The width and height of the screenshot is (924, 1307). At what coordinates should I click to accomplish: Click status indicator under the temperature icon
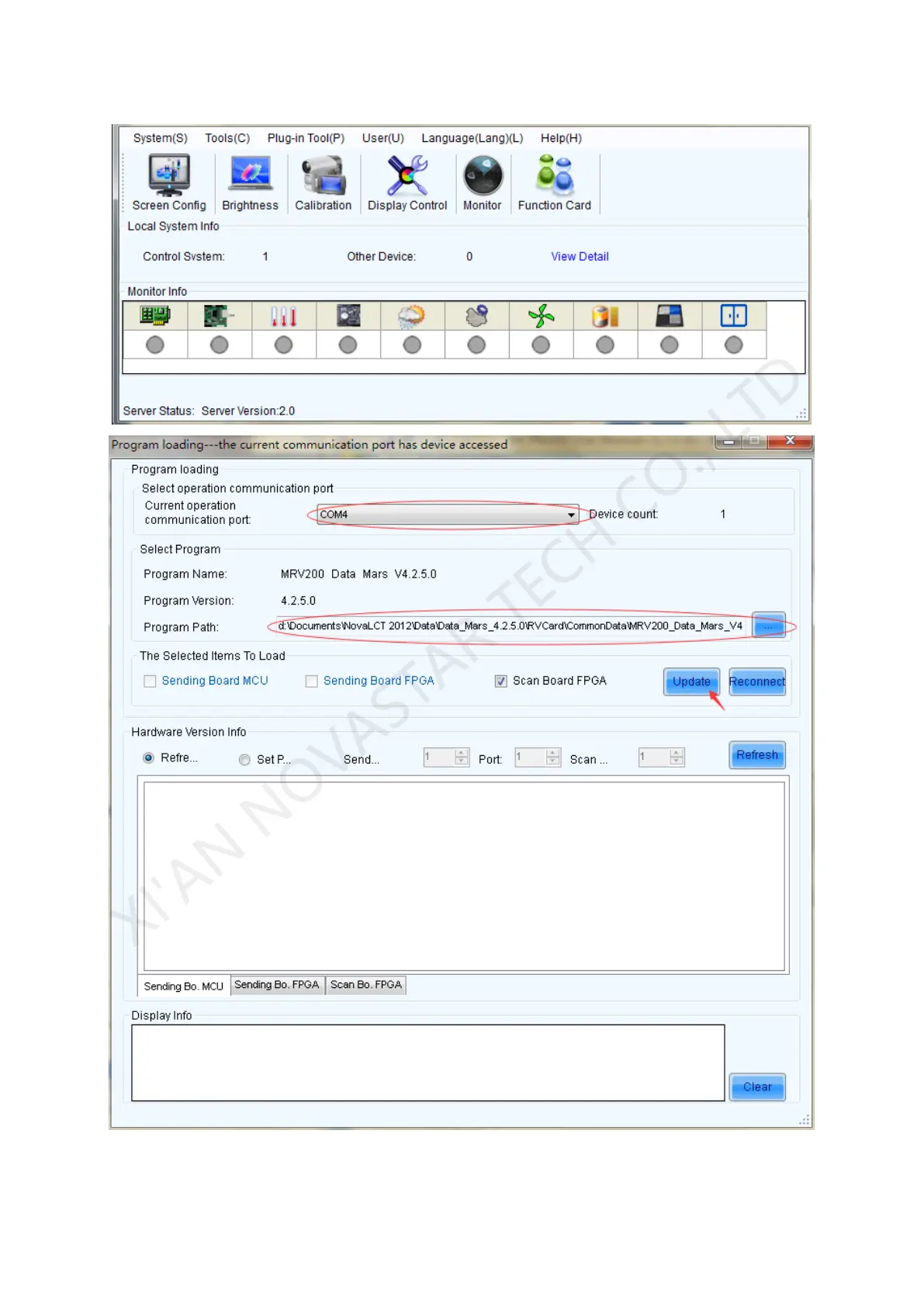(x=284, y=345)
